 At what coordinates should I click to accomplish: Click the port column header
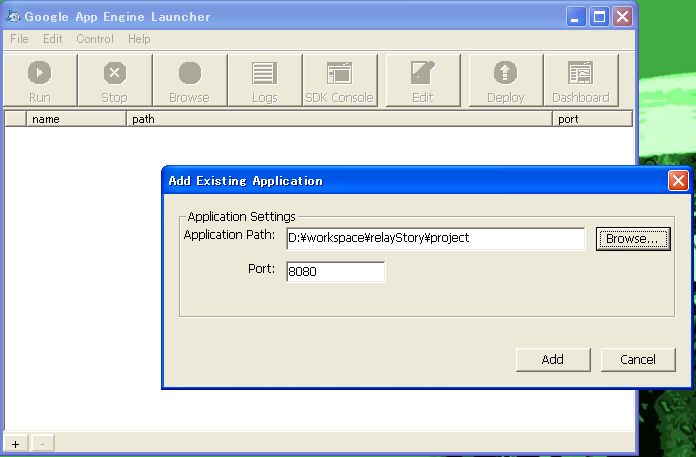(593, 119)
